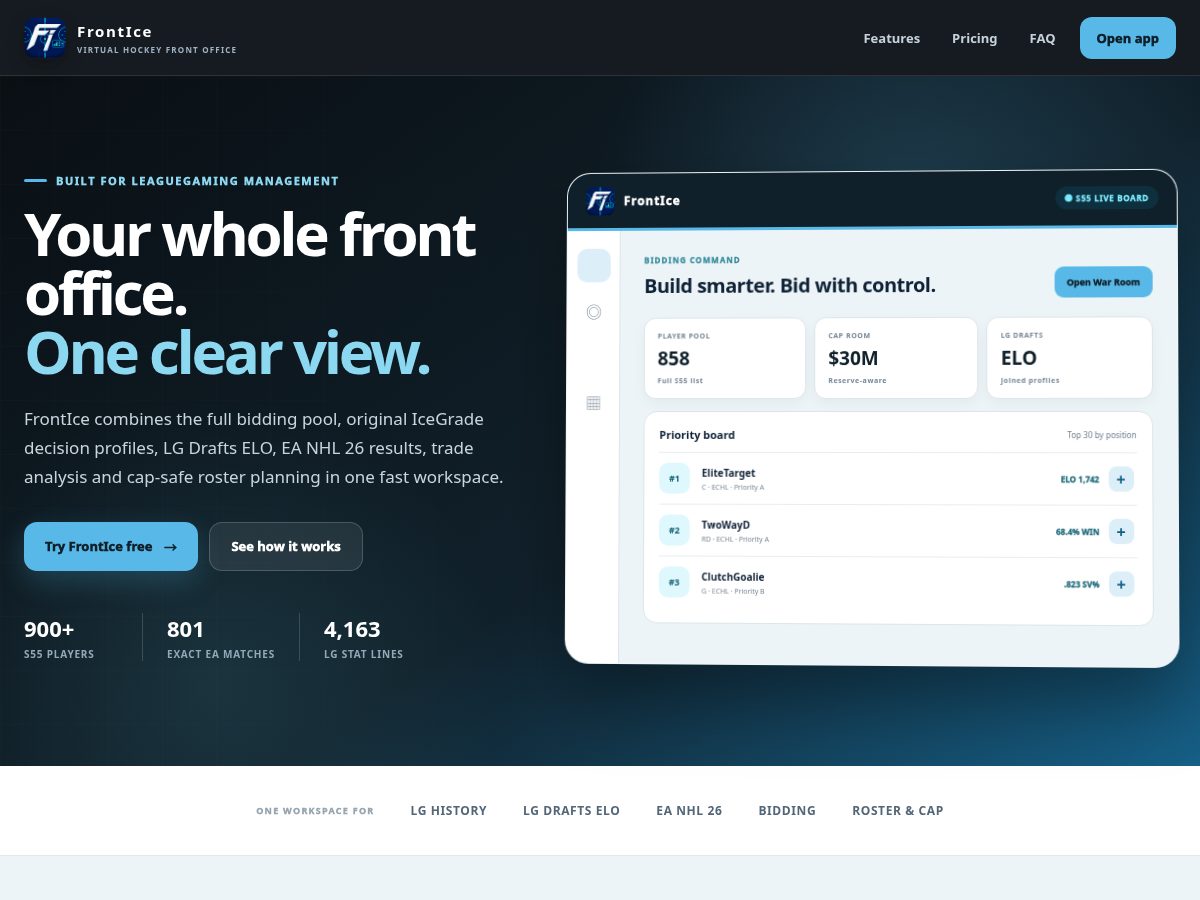Add ClutchGoalie with its plus icon

(1121, 584)
